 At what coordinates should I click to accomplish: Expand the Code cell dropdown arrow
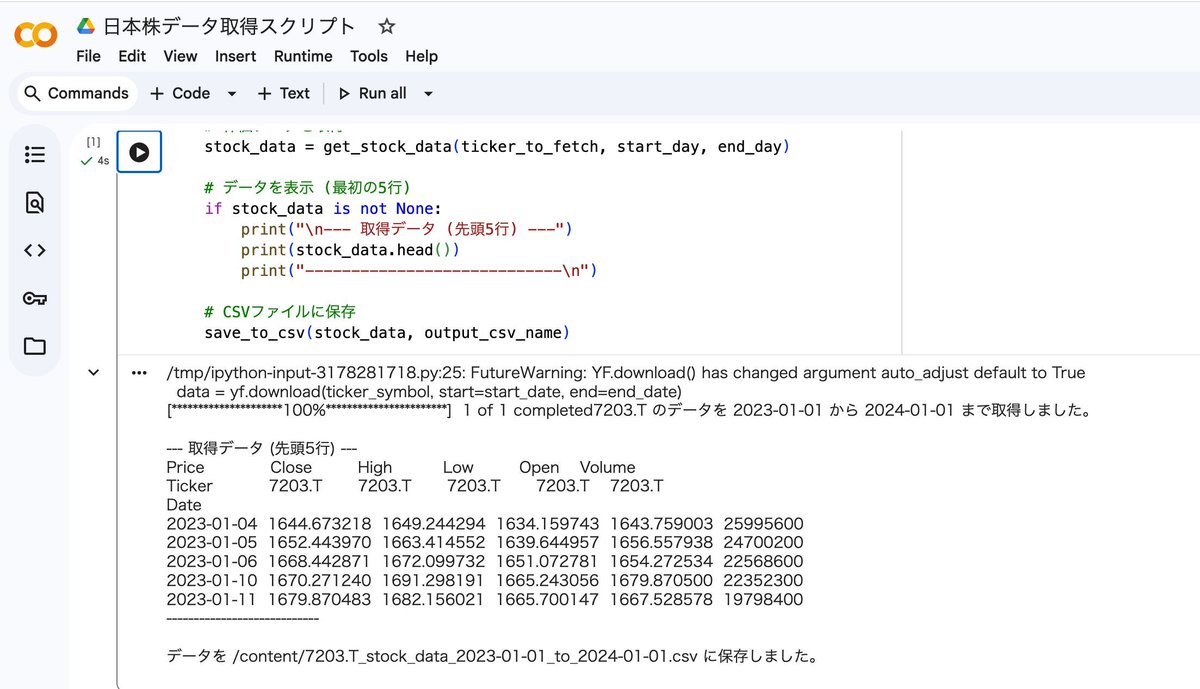(232, 93)
